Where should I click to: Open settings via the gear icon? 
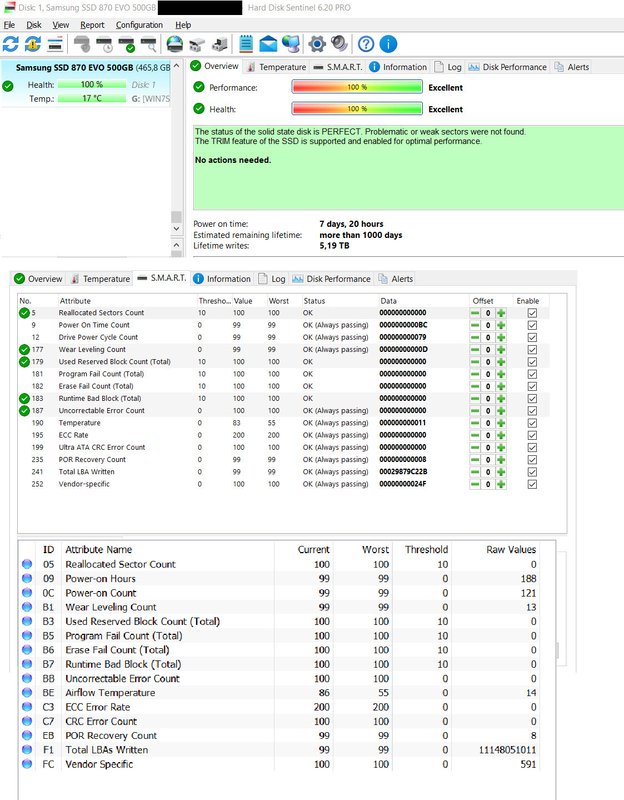(317, 44)
